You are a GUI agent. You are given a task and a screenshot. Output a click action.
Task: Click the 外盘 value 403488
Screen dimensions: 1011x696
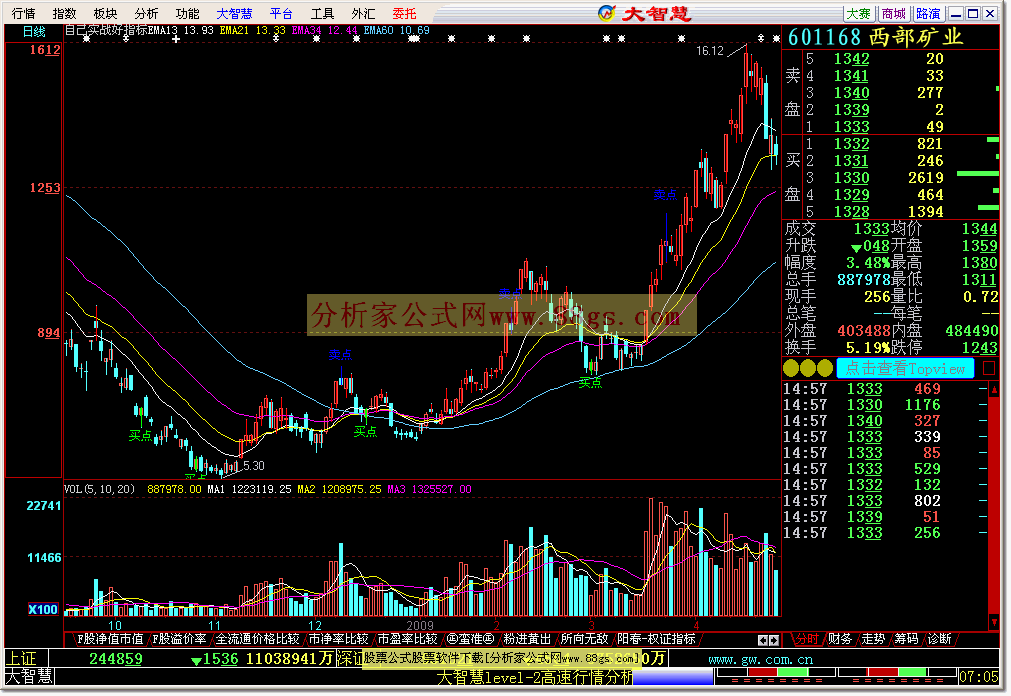tap(863, 330)
